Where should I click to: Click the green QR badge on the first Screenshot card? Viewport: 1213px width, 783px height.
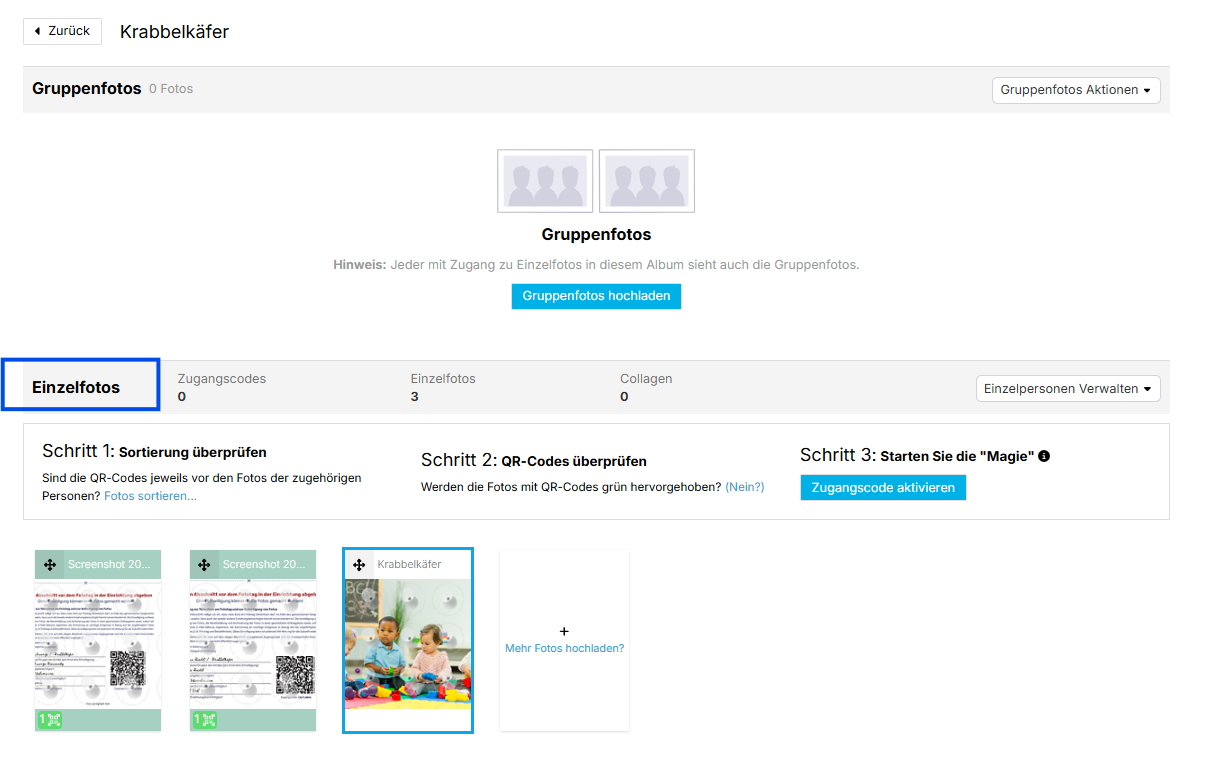point(50,720)
